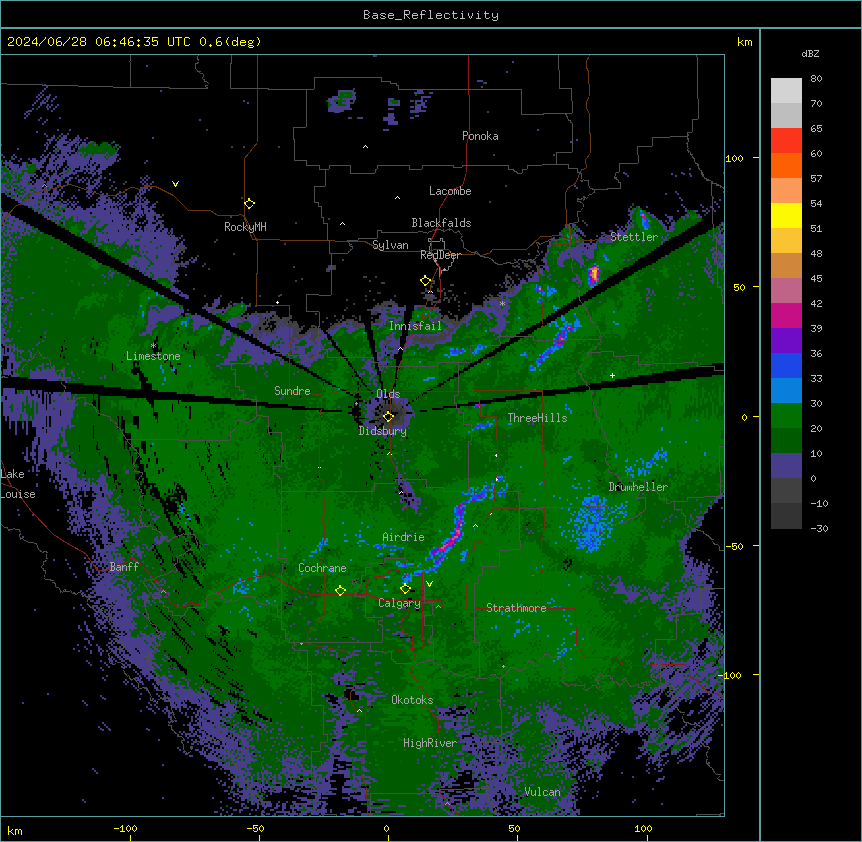Click the white 80 dBZ legend swatch

786,90
